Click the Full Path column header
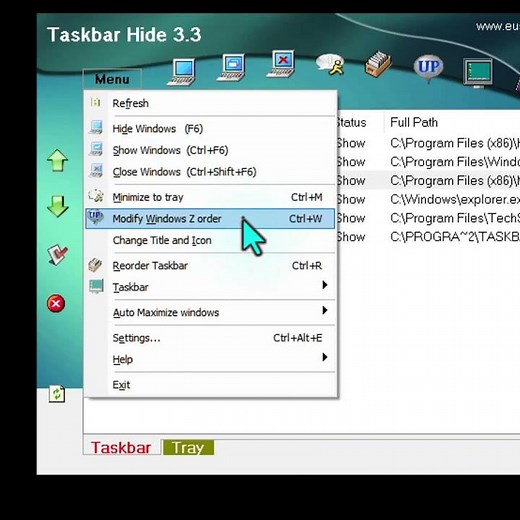520x520 pixels. click(x=452, y=122)
